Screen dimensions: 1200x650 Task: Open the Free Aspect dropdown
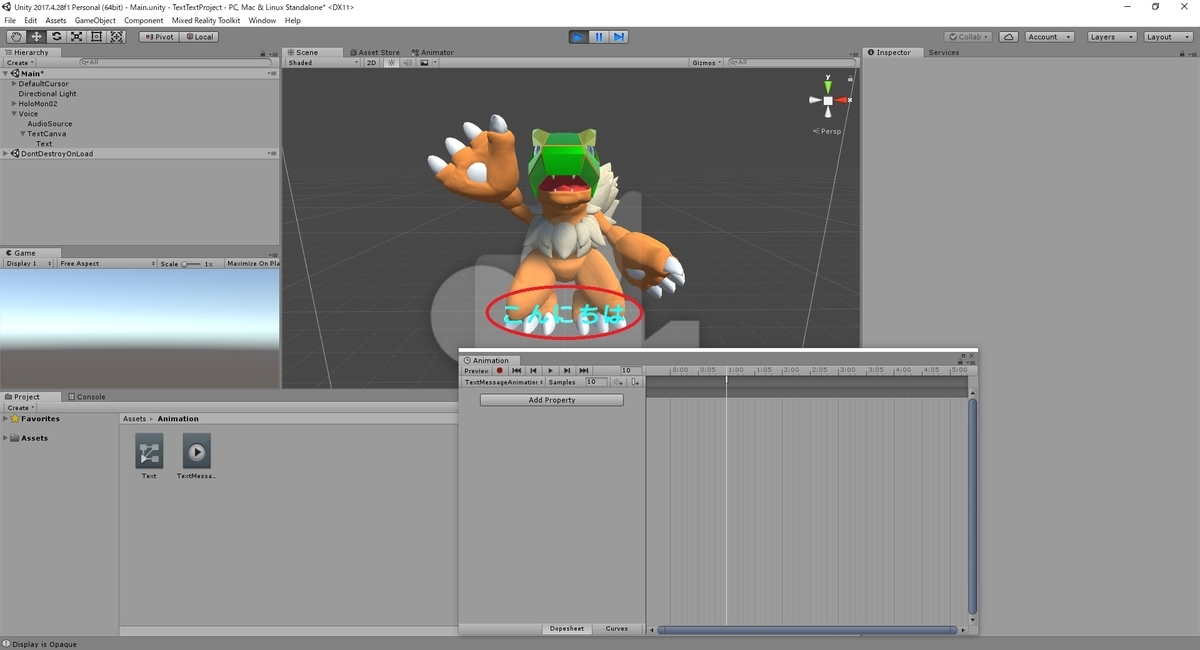pyautogui.click(x=107, y=263)
